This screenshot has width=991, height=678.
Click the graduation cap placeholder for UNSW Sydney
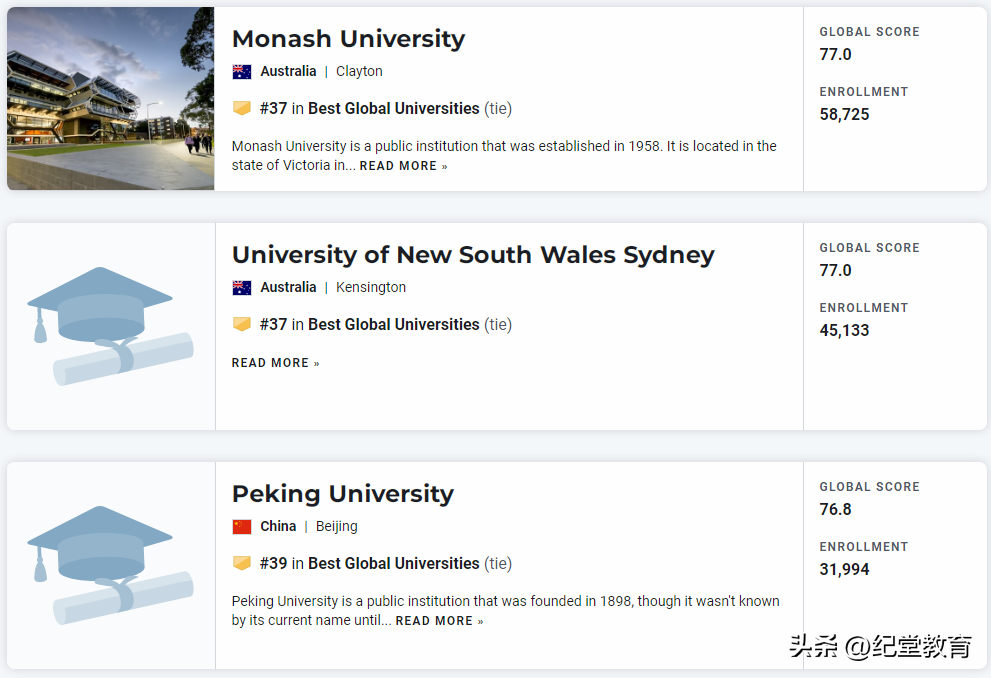coord(110,326)
